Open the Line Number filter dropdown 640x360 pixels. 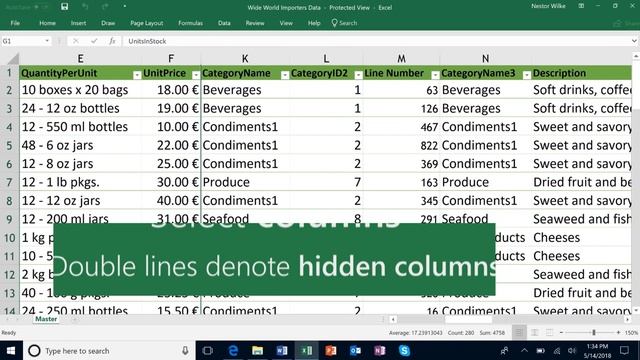click(x=435, y=75)
